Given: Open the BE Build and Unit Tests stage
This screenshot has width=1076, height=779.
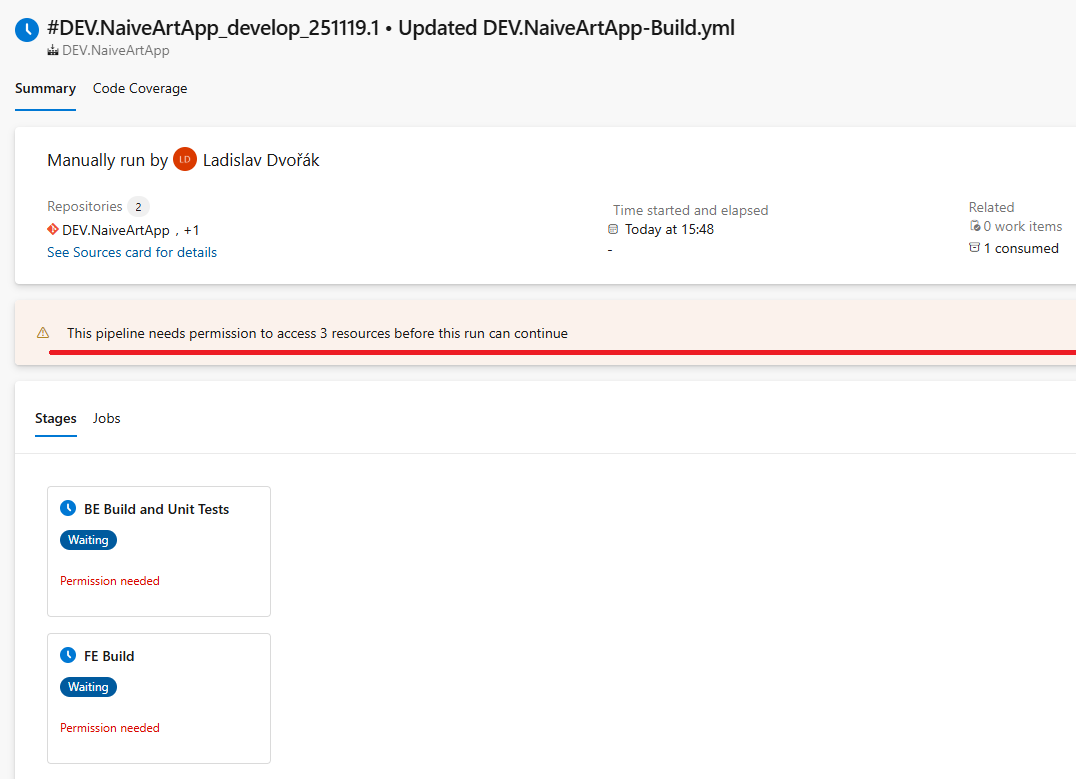Looking at the screenshot, I should pos(159,551).
